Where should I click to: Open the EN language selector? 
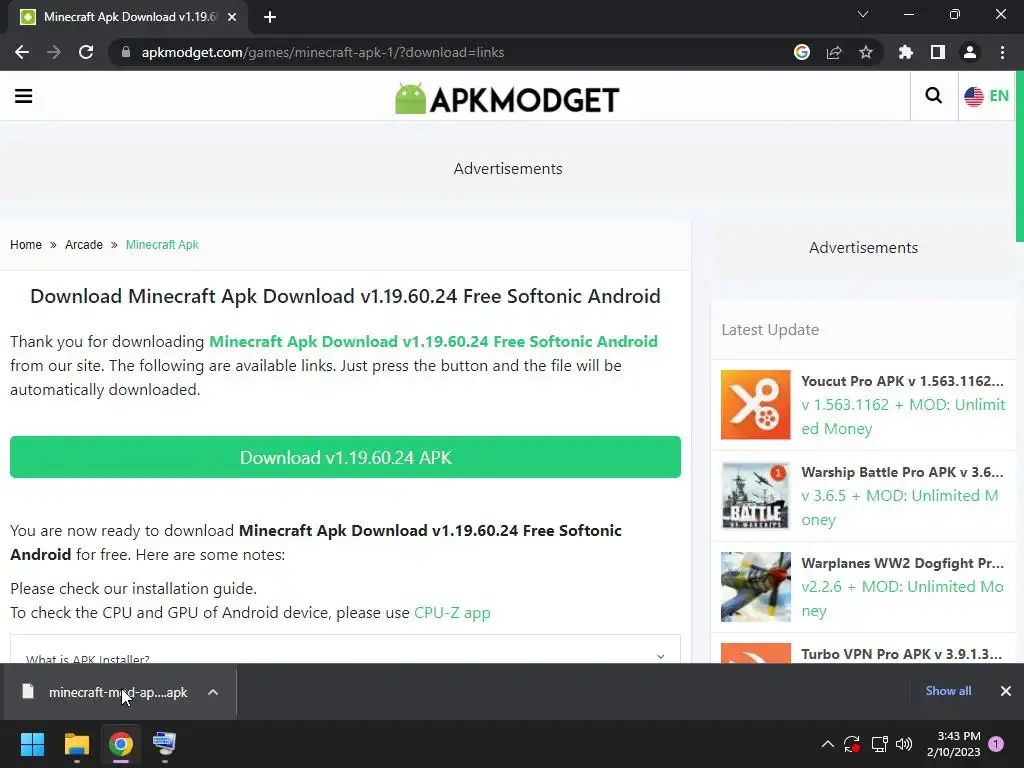coord(987,96)
